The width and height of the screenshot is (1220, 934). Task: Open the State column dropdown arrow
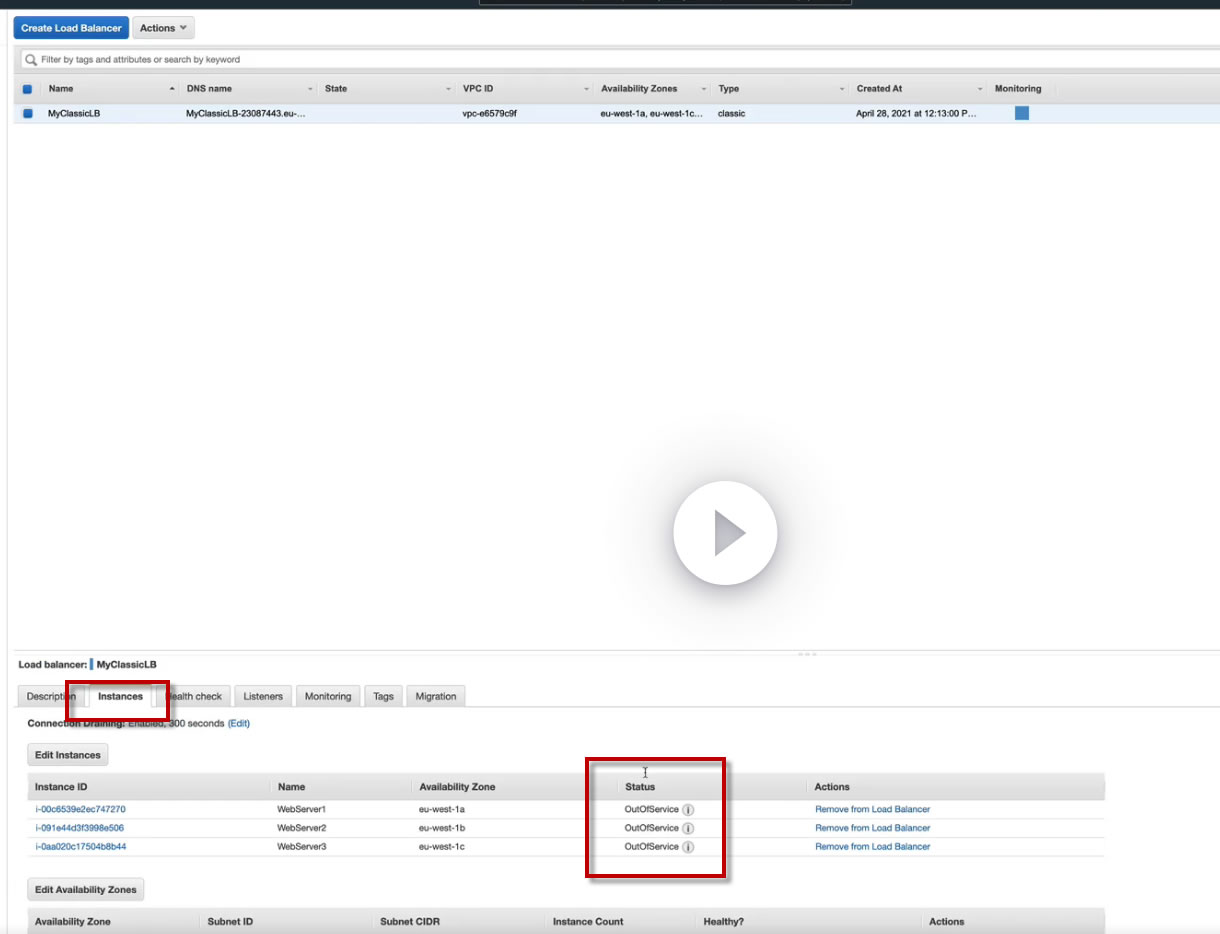448,89
